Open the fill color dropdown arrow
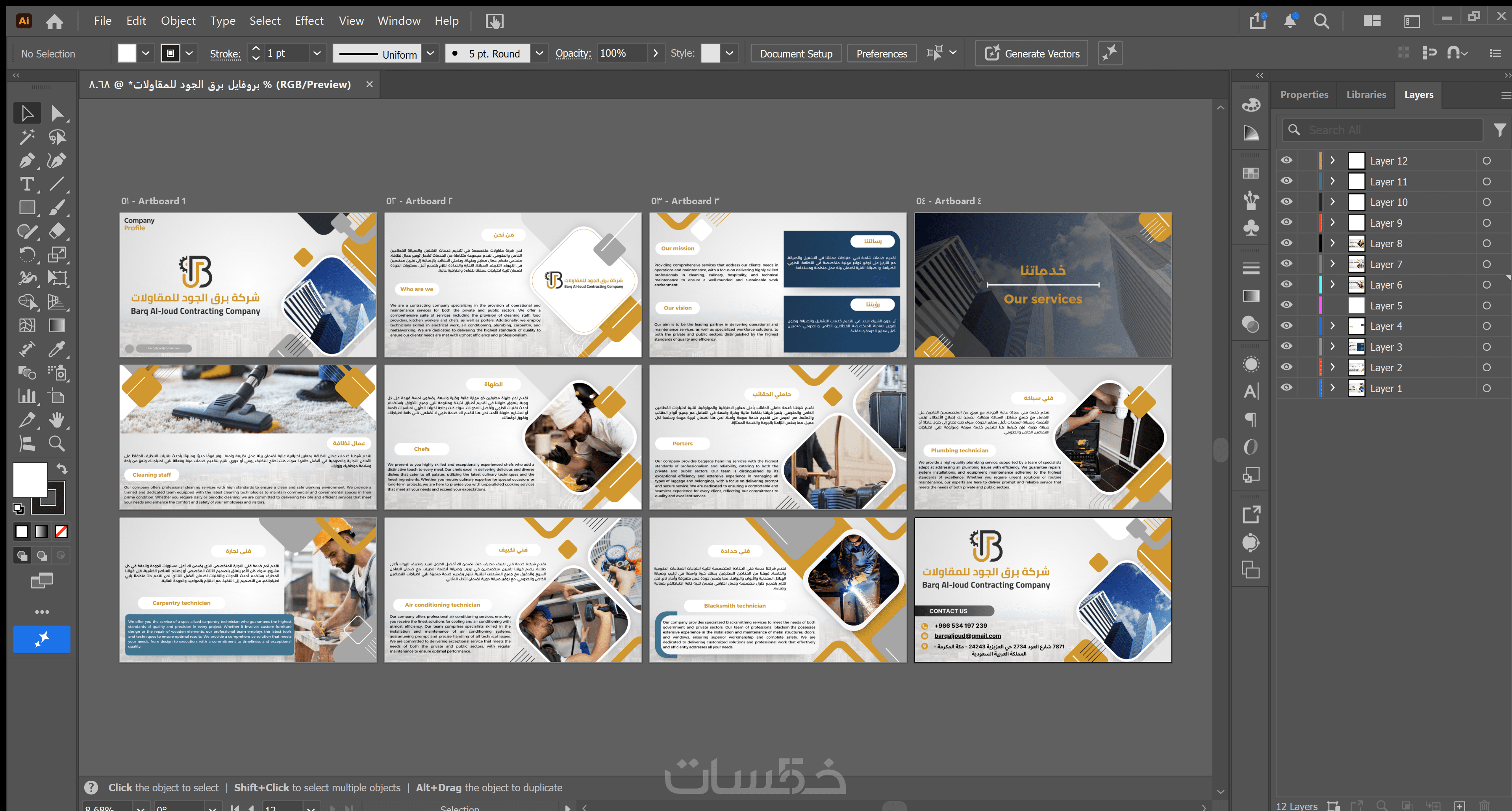This screenshot has width=1512, height=811. click(146, 54)
